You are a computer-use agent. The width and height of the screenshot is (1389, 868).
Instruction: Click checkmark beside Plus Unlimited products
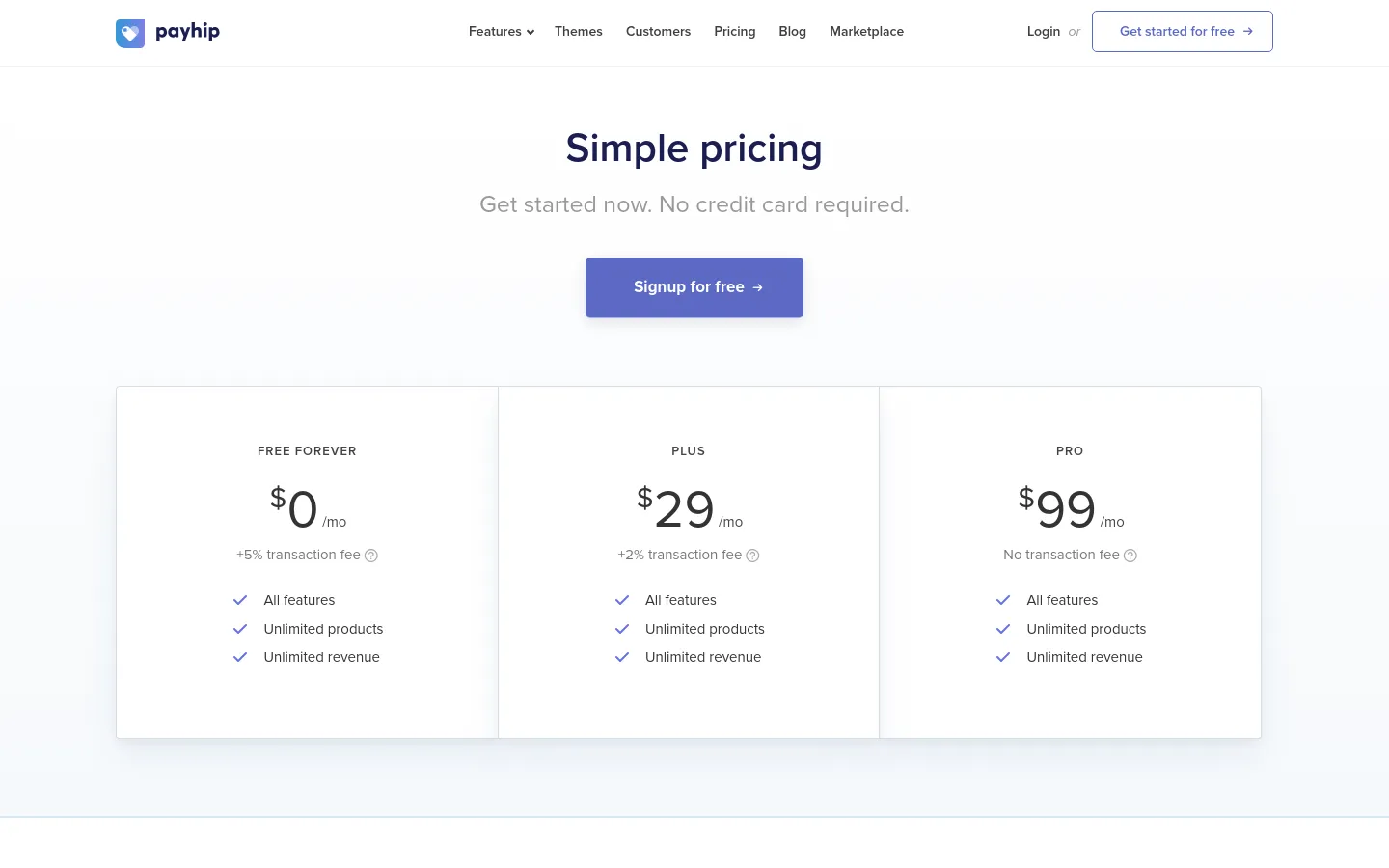coord(622,629)
